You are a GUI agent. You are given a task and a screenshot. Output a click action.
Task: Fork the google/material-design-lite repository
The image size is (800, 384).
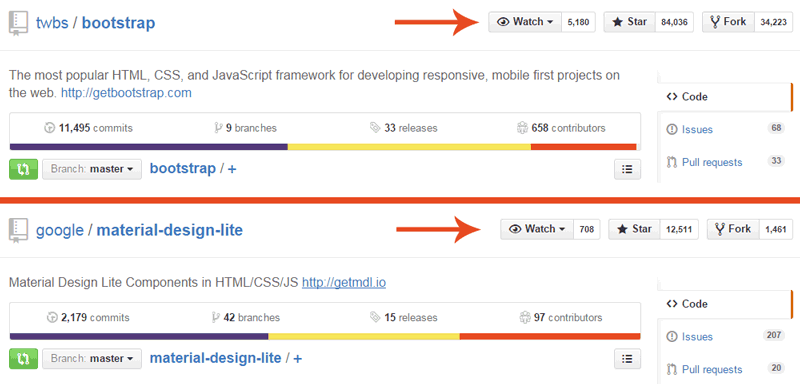point(733,229)
